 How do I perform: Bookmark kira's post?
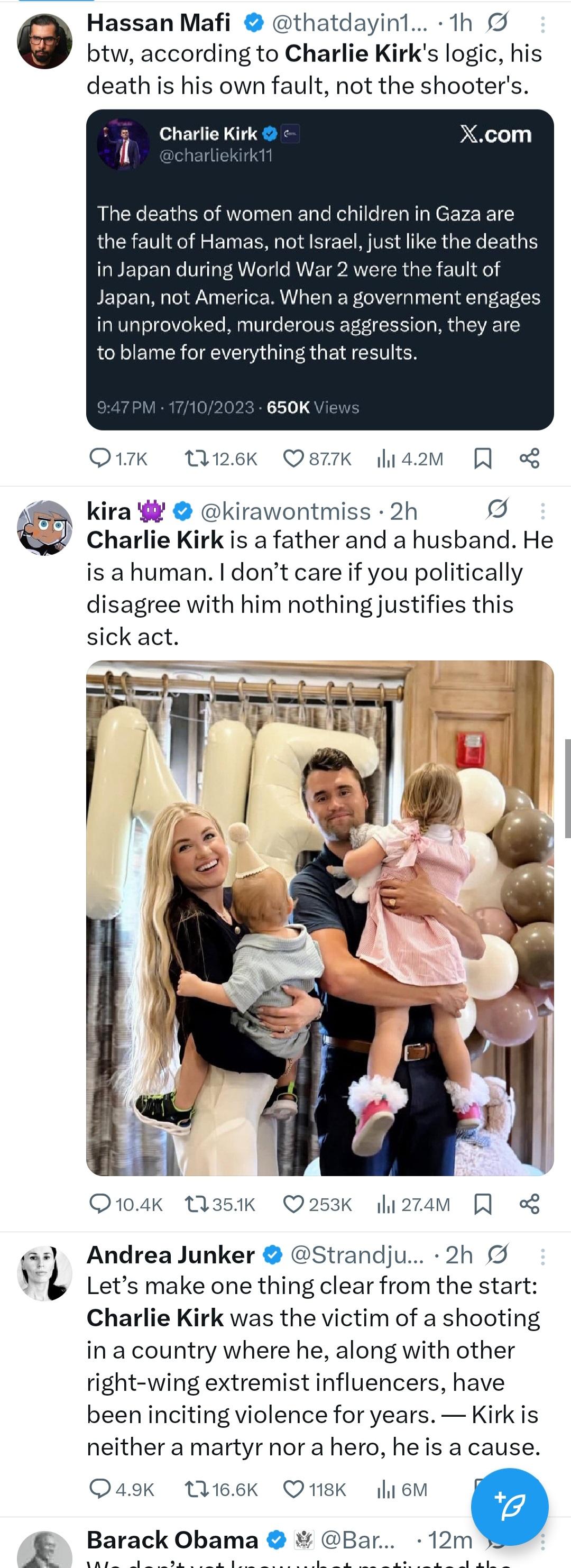click(x=483, y=1204)
